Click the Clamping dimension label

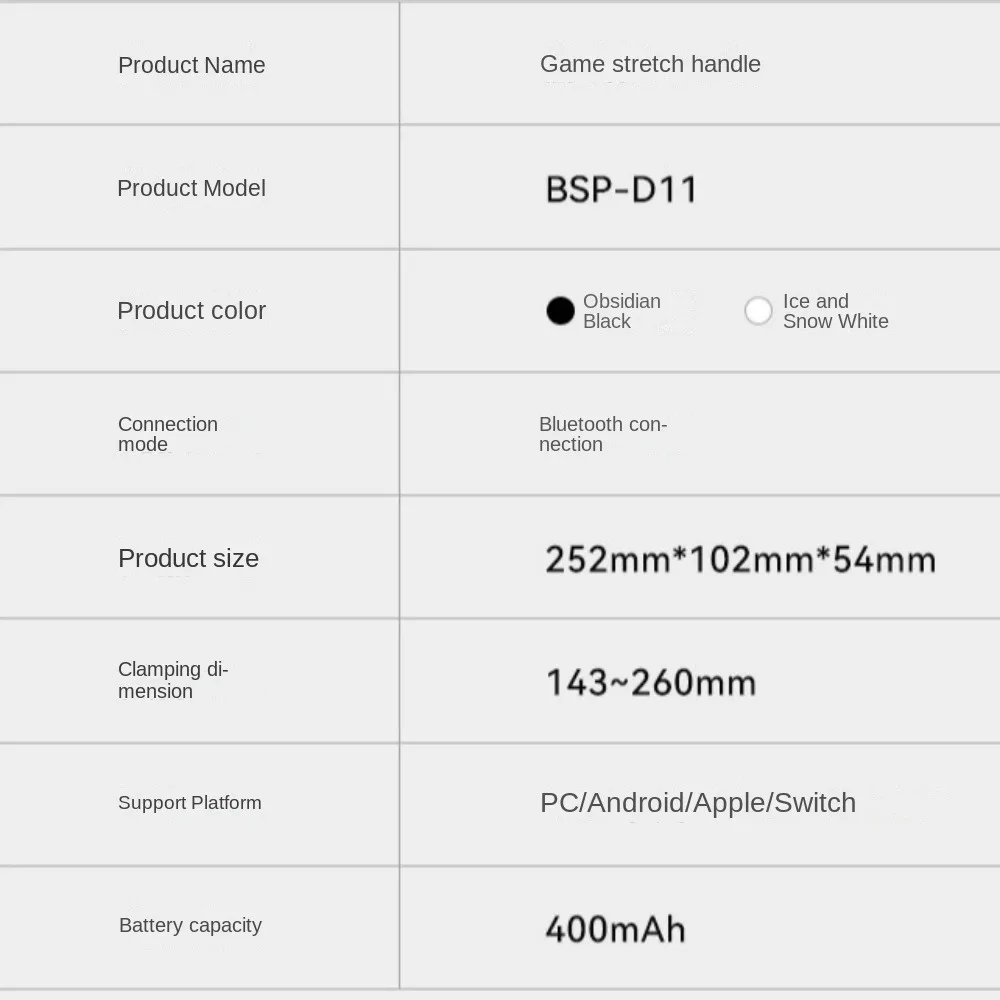[172, 680]
